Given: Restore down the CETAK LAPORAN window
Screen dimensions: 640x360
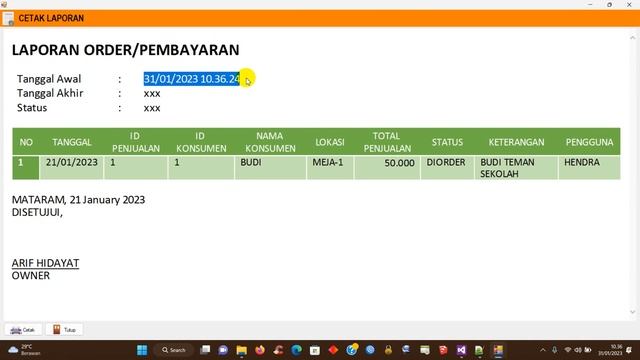Looking at the screenshot, I should click(609, 4).
